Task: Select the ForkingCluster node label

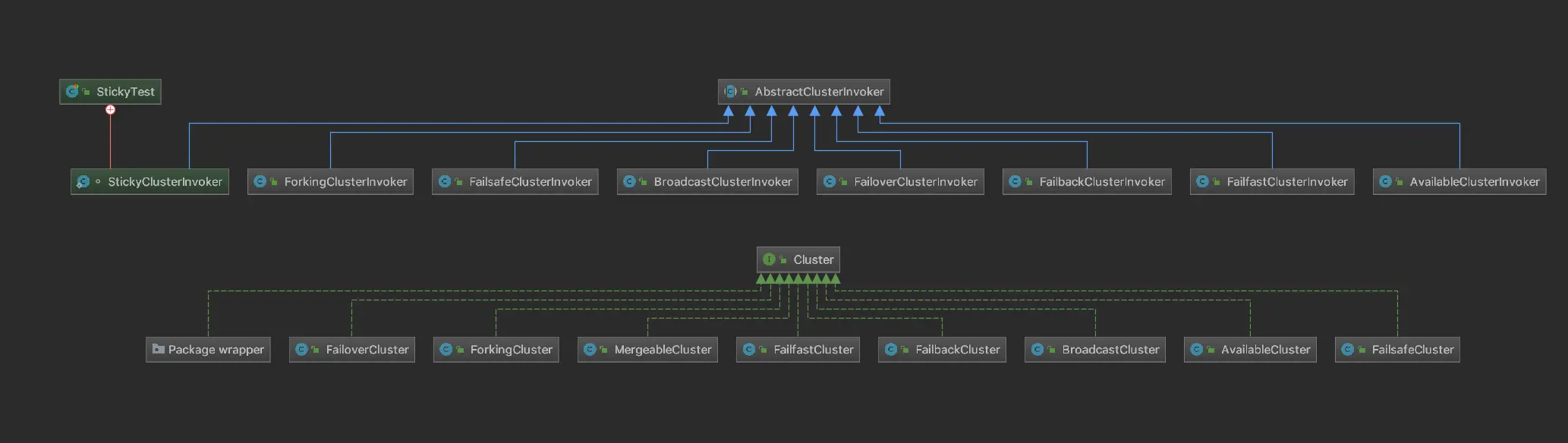Action: click(x=511, y=350)
